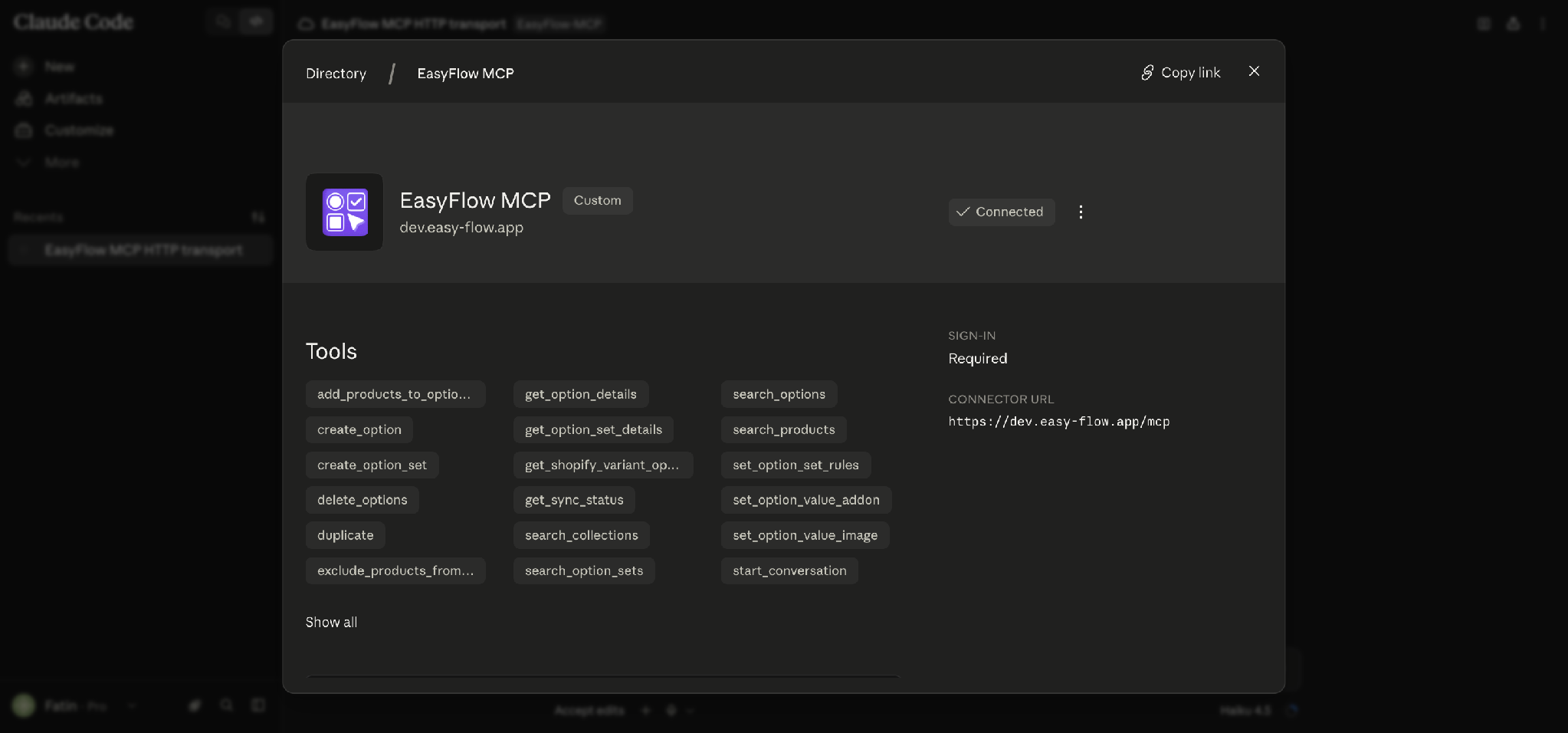1568x733 pixels.
Task: Click the Claude Code title
Action: tap(74, 22)
